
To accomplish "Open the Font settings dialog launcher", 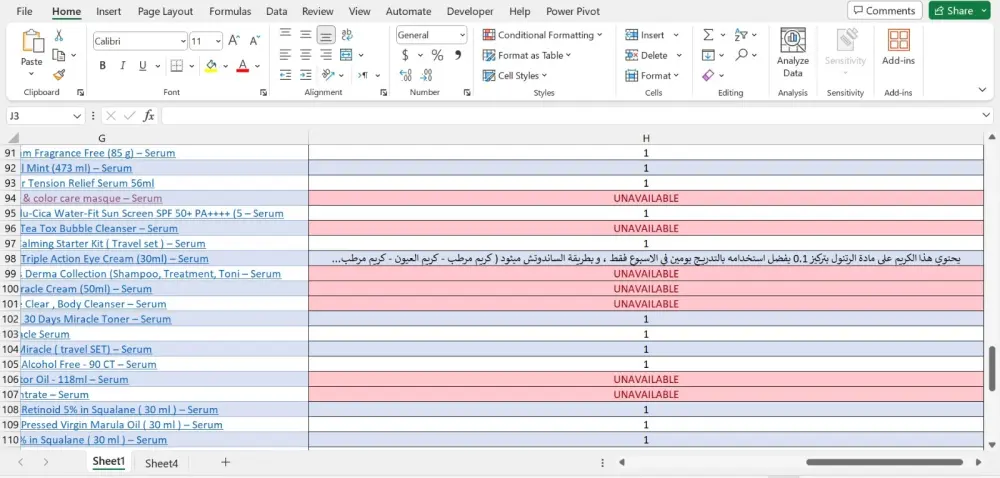I will pyautogui.click(x=263, y=92).
